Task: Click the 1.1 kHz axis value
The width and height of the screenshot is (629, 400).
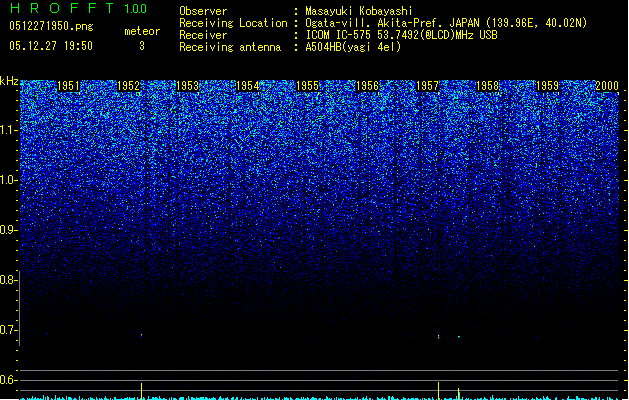Action: pos(8,130)
